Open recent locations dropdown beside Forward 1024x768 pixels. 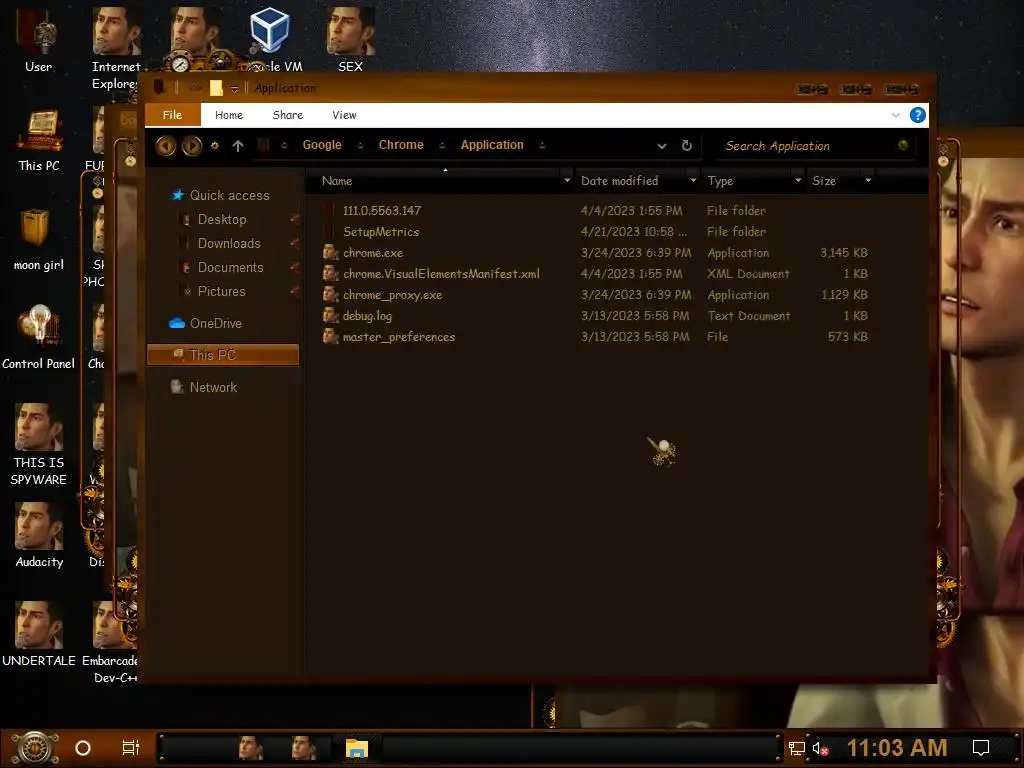[x=214, y=146]
